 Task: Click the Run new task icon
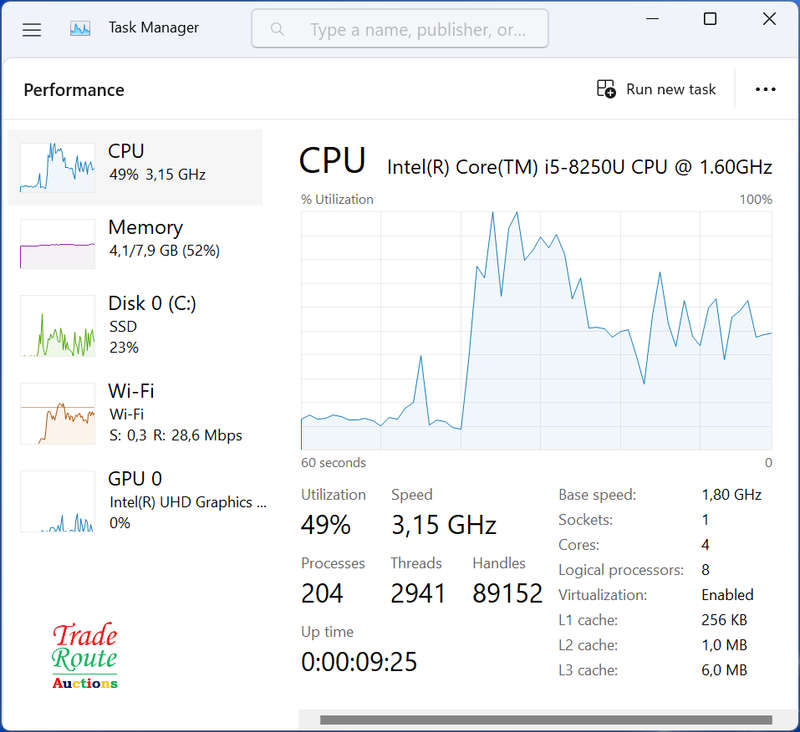[x=606, y=89]
